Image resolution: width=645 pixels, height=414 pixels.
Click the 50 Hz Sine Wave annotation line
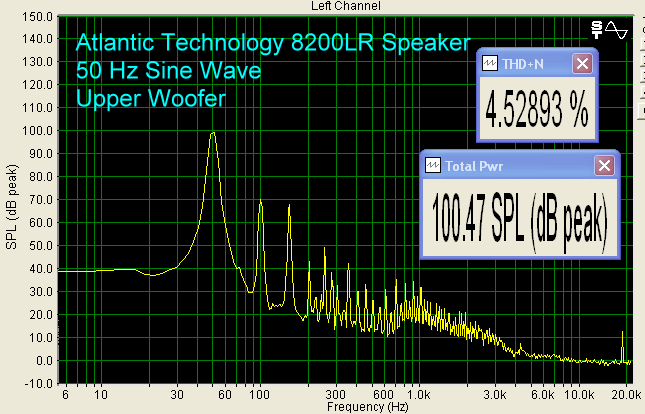[168, 72]
